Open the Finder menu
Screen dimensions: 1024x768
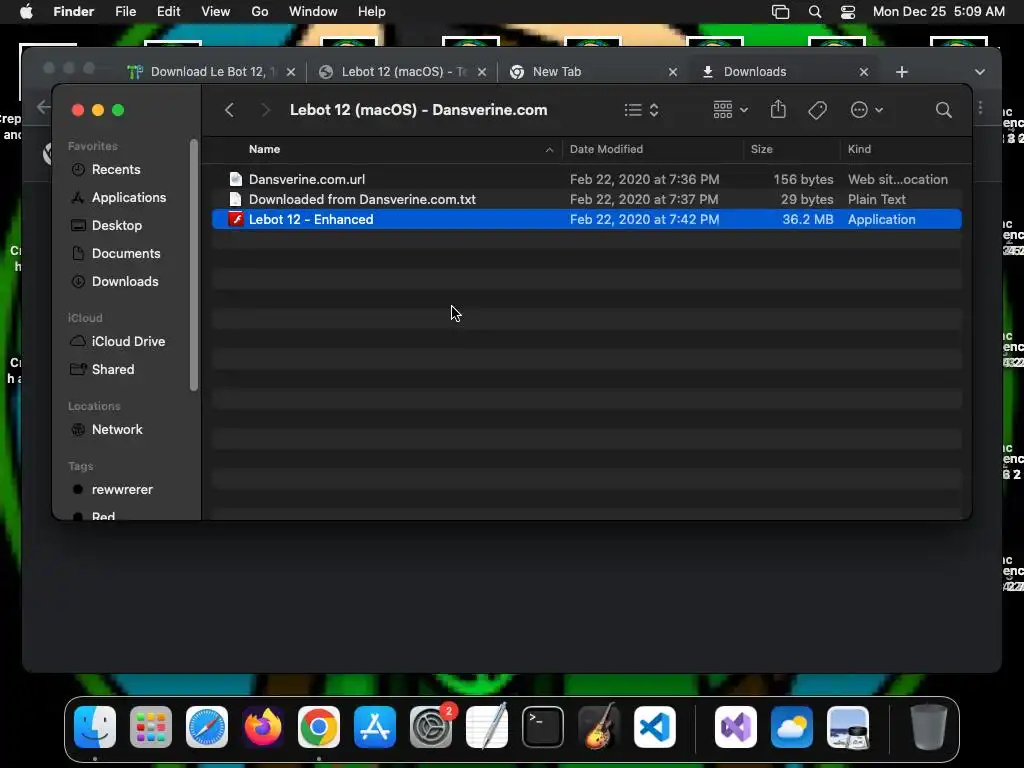[x=74, y=12]
